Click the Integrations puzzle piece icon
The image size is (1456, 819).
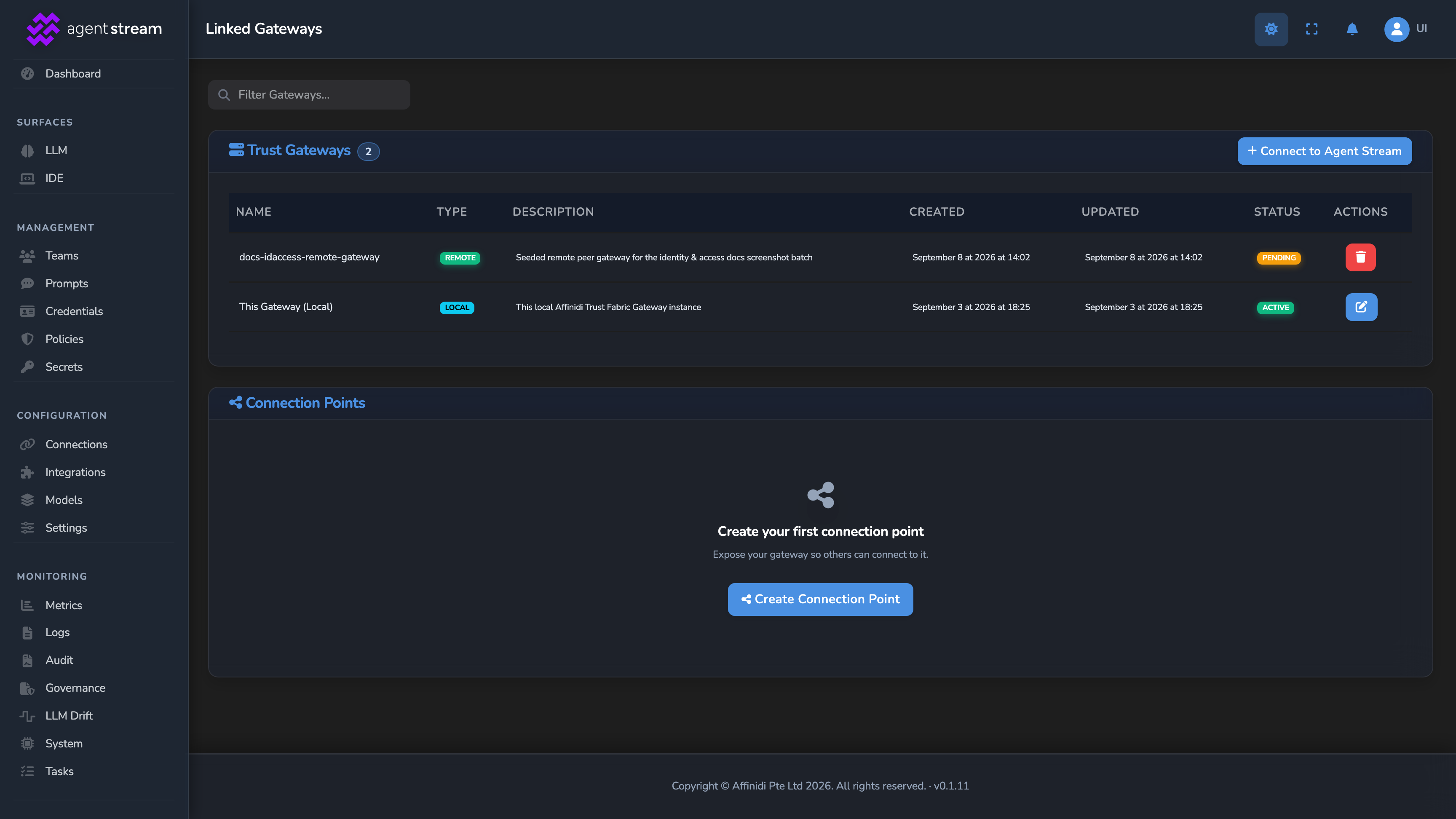[27, 472]
